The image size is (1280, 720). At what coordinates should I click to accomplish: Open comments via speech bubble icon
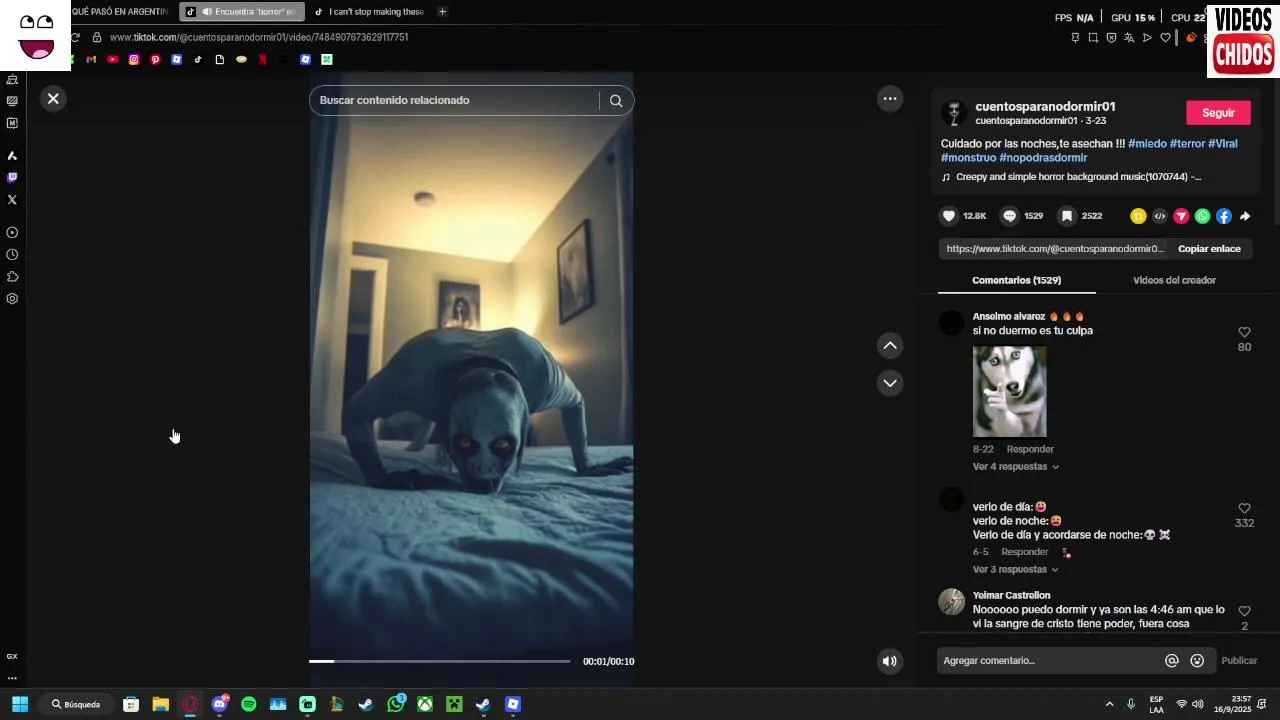pos(1010,216)
